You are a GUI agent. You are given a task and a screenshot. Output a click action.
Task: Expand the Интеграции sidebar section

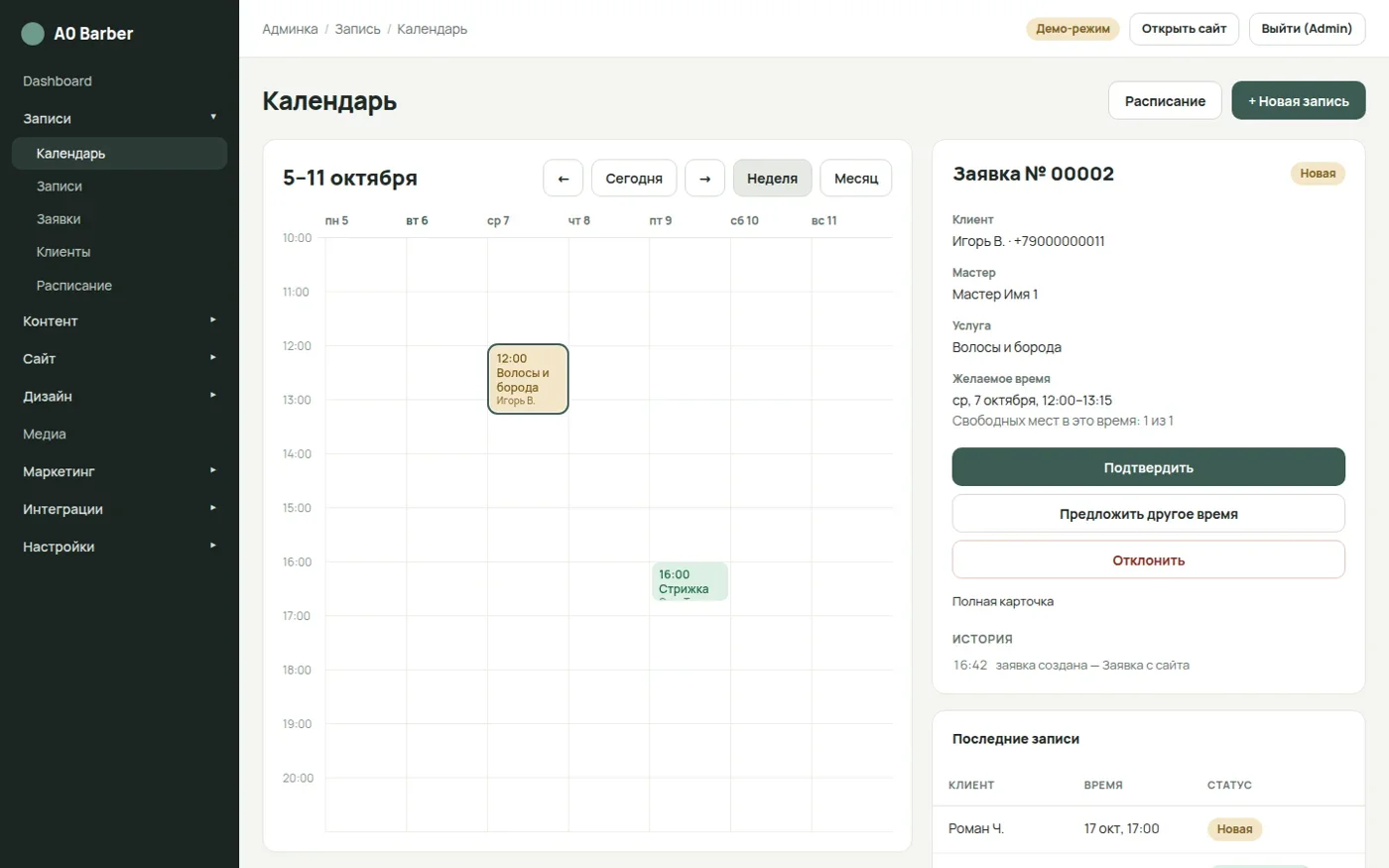[119, 510]
